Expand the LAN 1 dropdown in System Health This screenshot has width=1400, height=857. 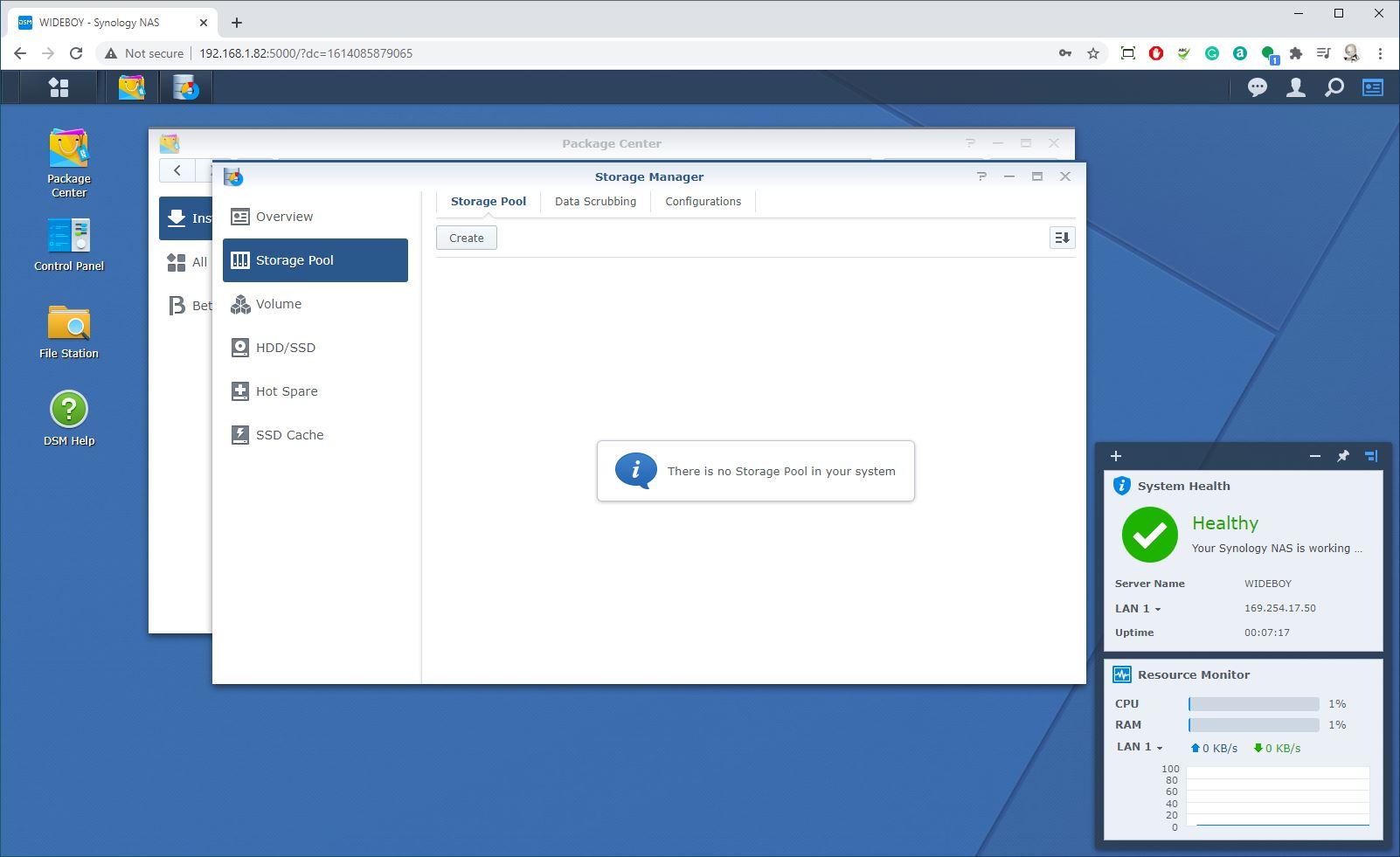(1138, 609)
